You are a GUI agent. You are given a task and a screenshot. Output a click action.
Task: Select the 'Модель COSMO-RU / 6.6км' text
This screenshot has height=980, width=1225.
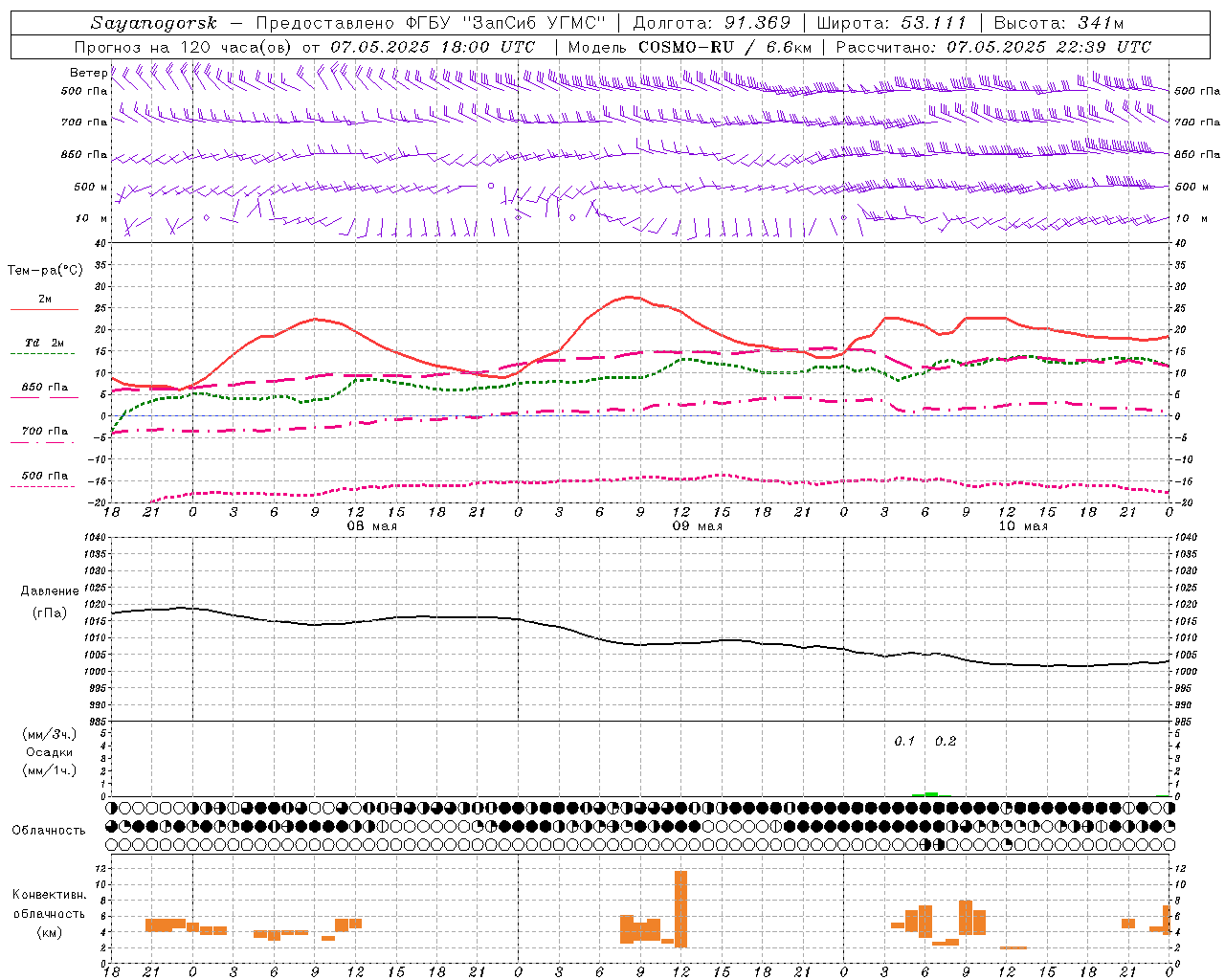click(x=690, y=47)
